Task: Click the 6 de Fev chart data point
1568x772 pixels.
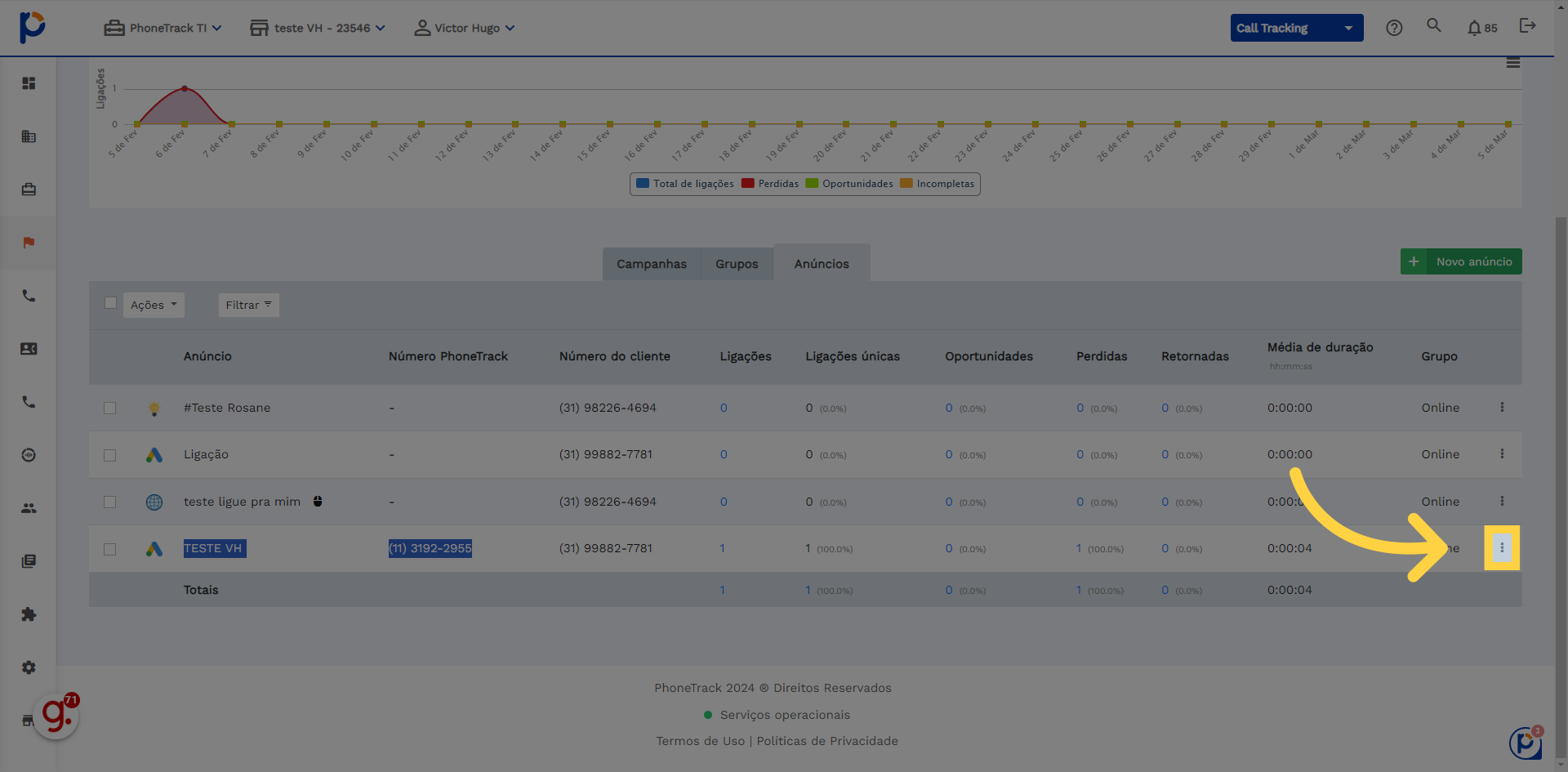Action: coord(185,88)
